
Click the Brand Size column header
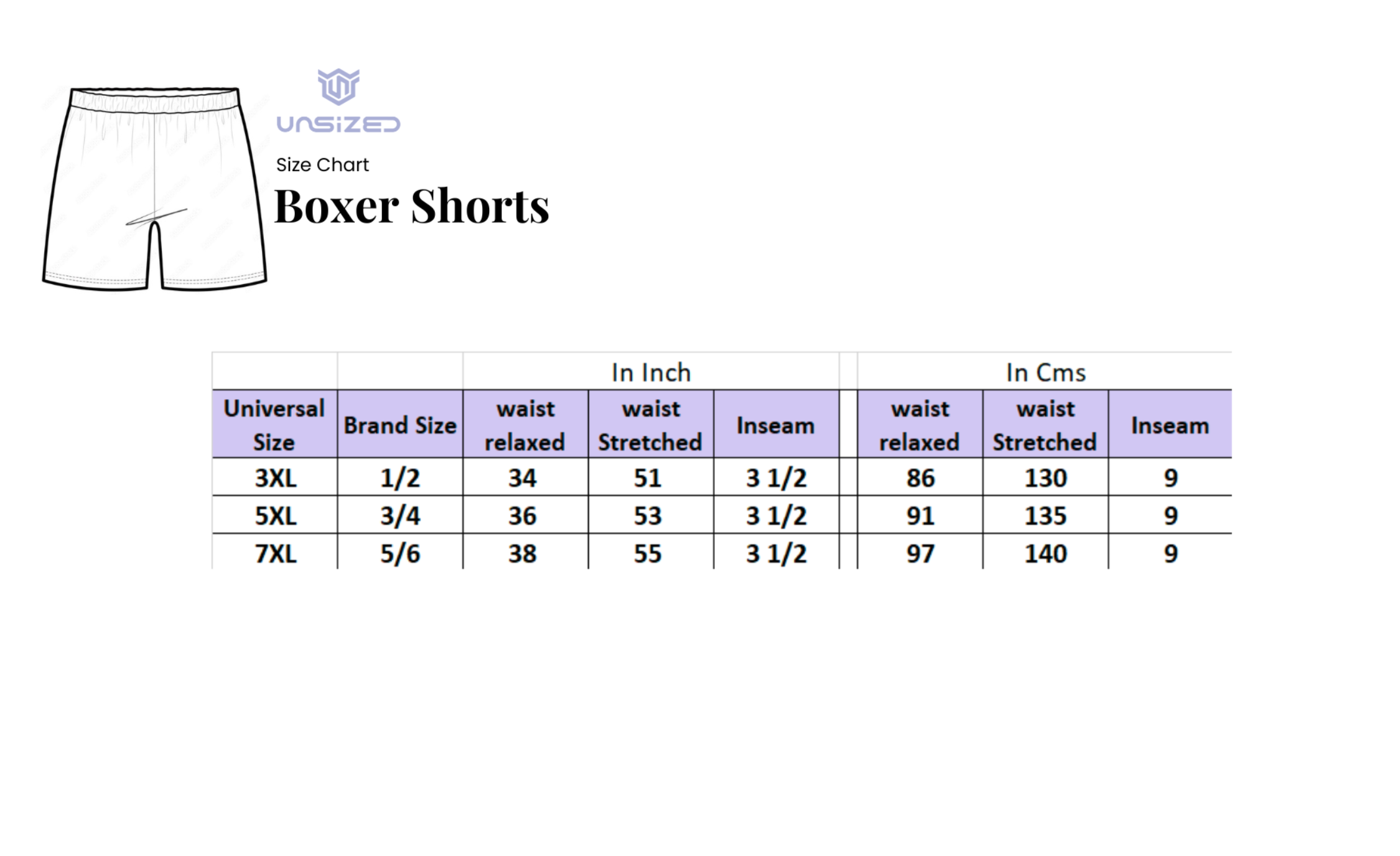point(400,425)
